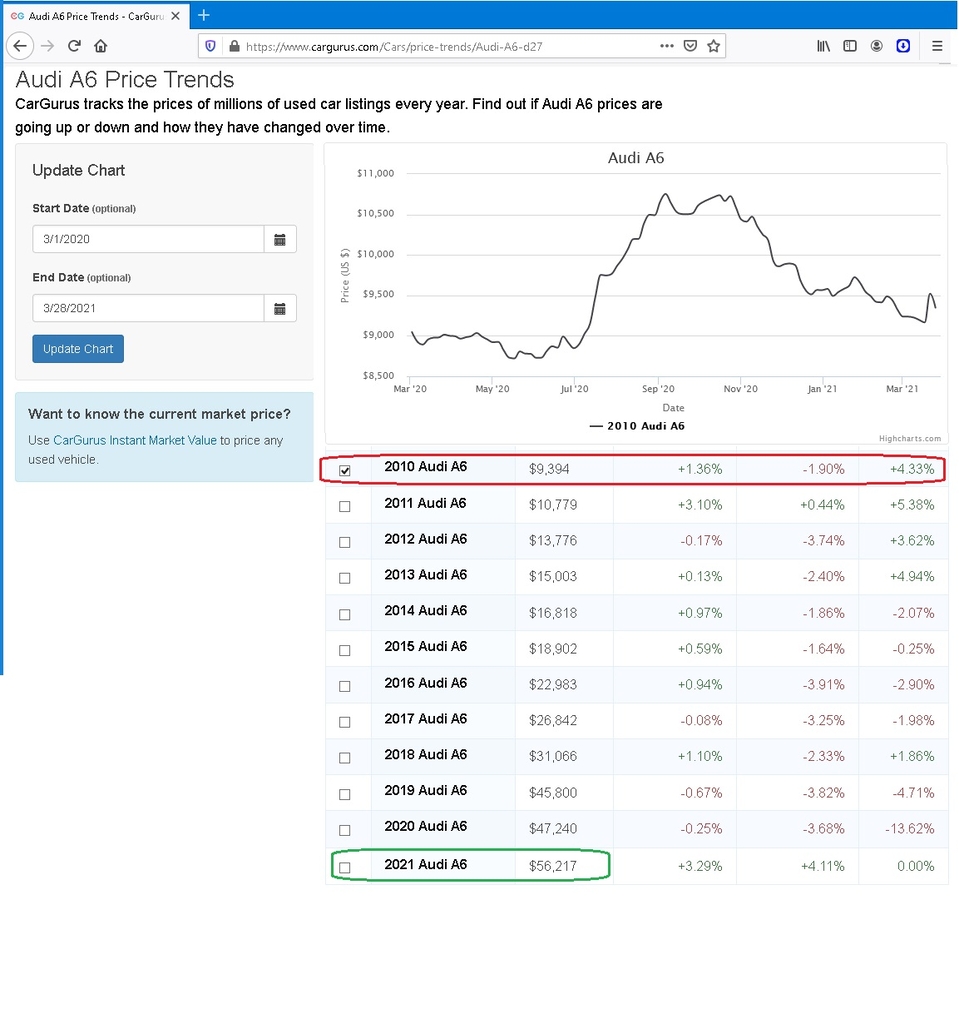
Task: Close the Audi A6 Price Trends tab
Action: point(175,16)
